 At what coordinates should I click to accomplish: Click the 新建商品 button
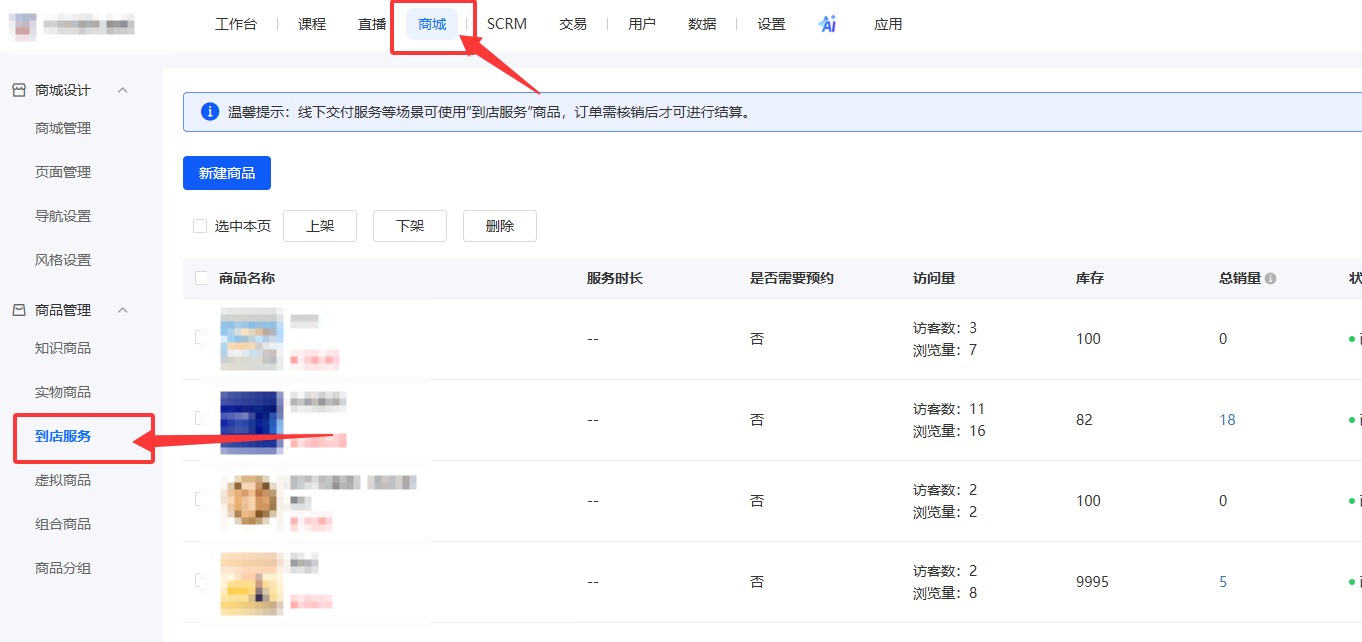pyautogui.click(x=227, y=173)
